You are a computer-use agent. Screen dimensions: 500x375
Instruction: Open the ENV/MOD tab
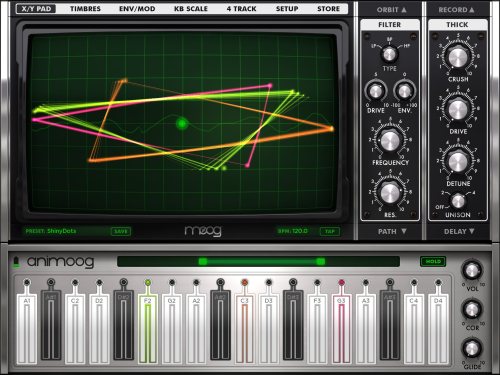click(x=137, y=9)
